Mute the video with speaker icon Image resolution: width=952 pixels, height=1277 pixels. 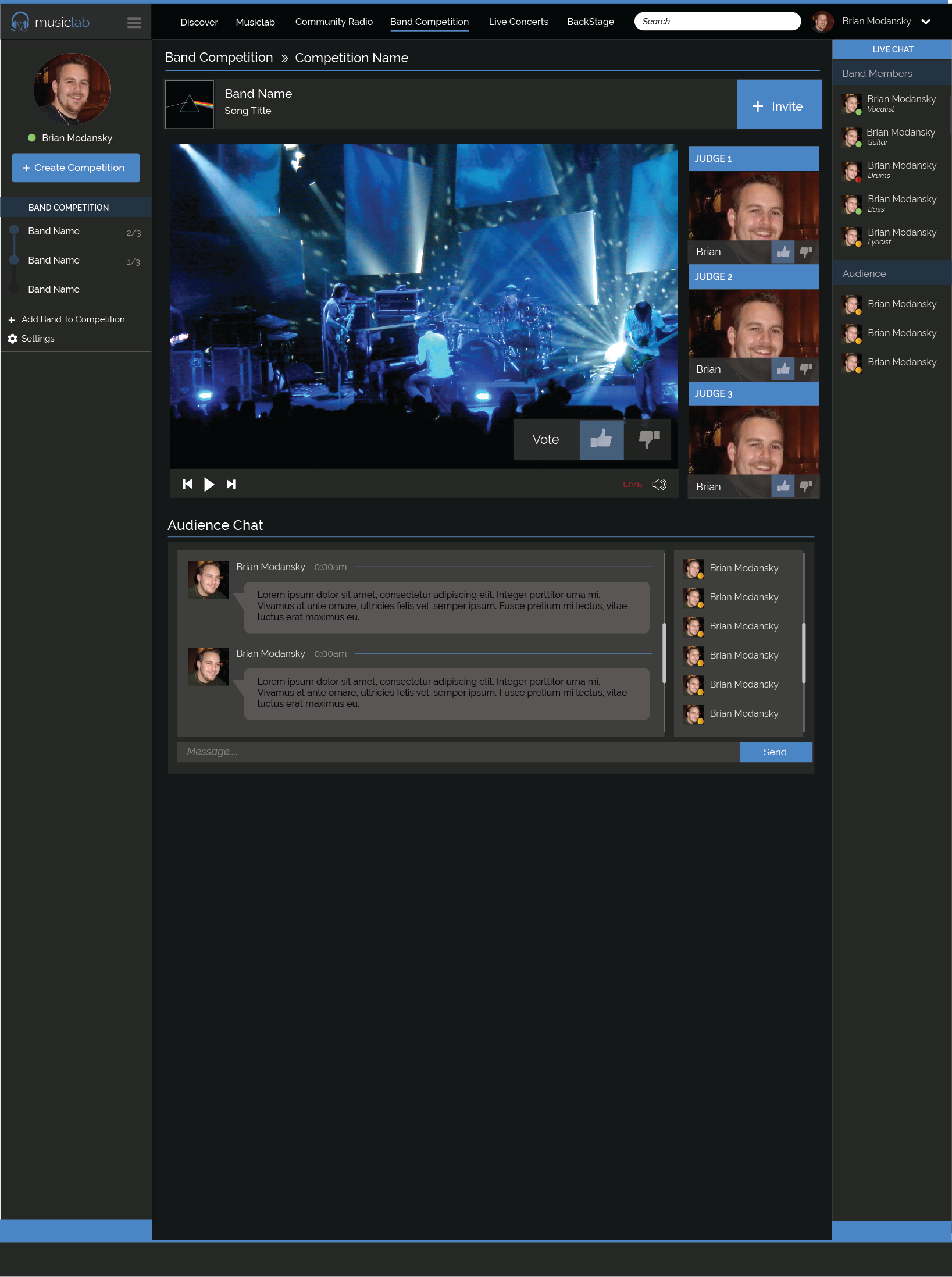(659, 484)
